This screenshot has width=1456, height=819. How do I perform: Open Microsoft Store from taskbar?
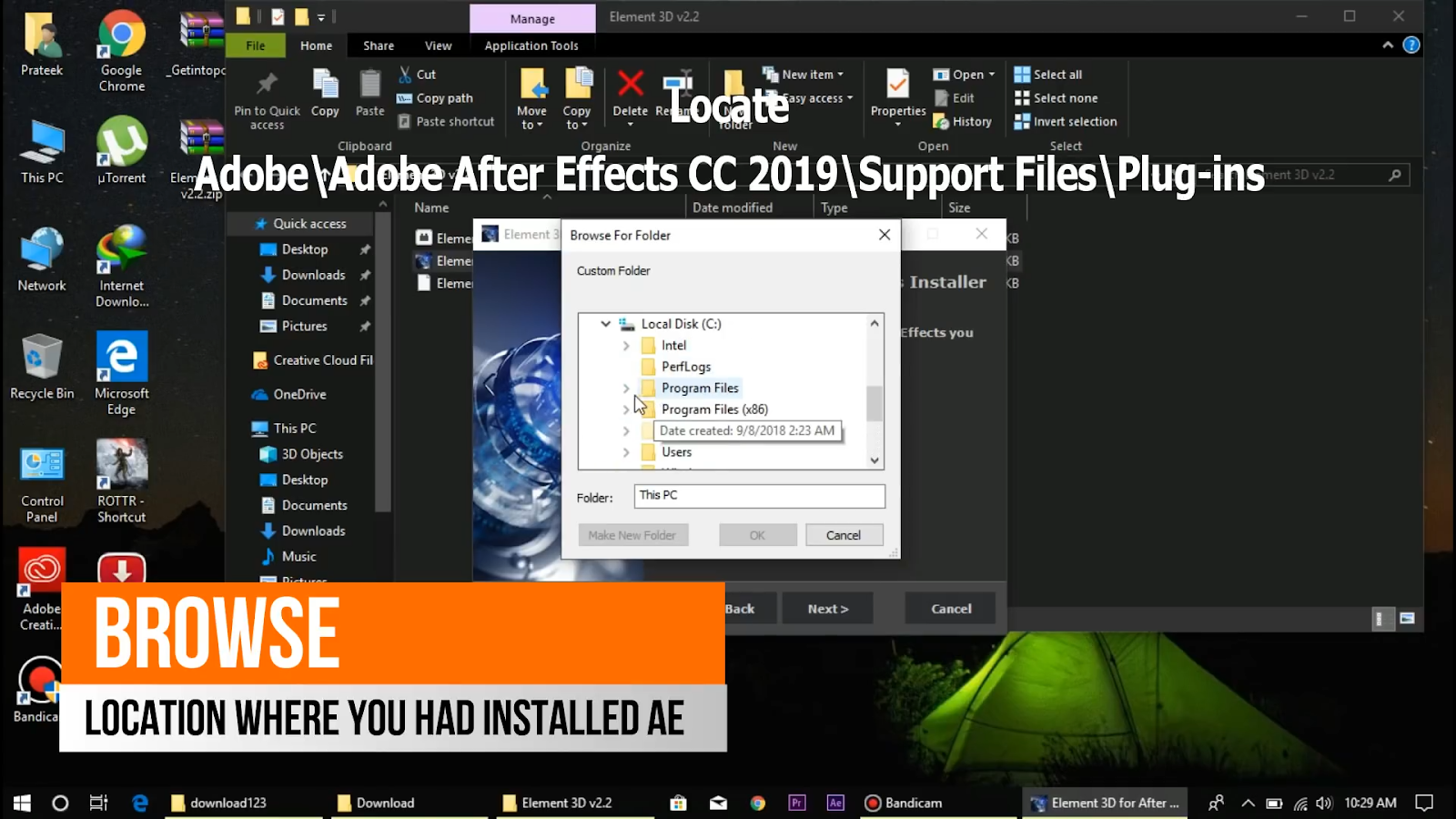(x=678, y=803)
